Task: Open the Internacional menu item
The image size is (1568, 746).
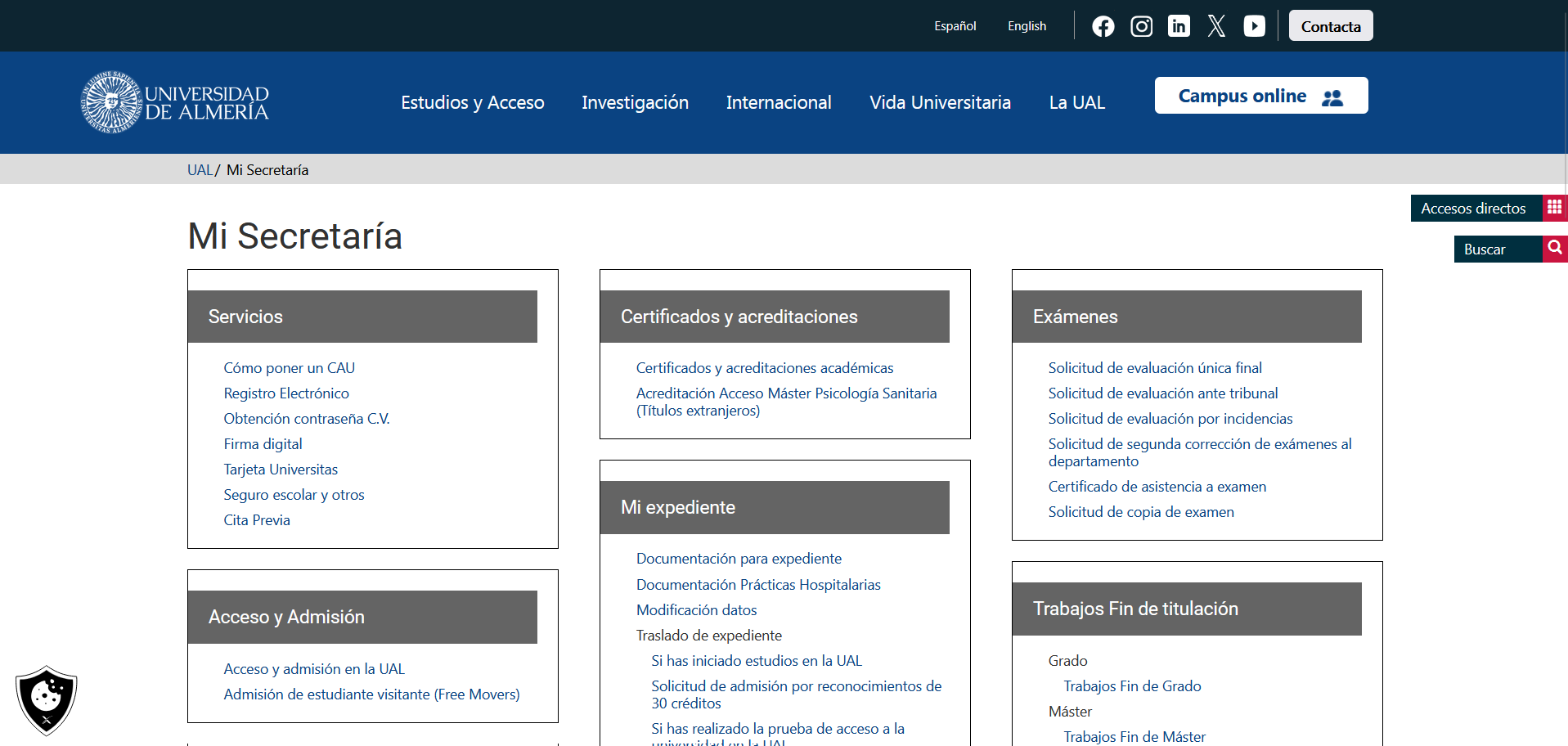Action: click(779, 102)
